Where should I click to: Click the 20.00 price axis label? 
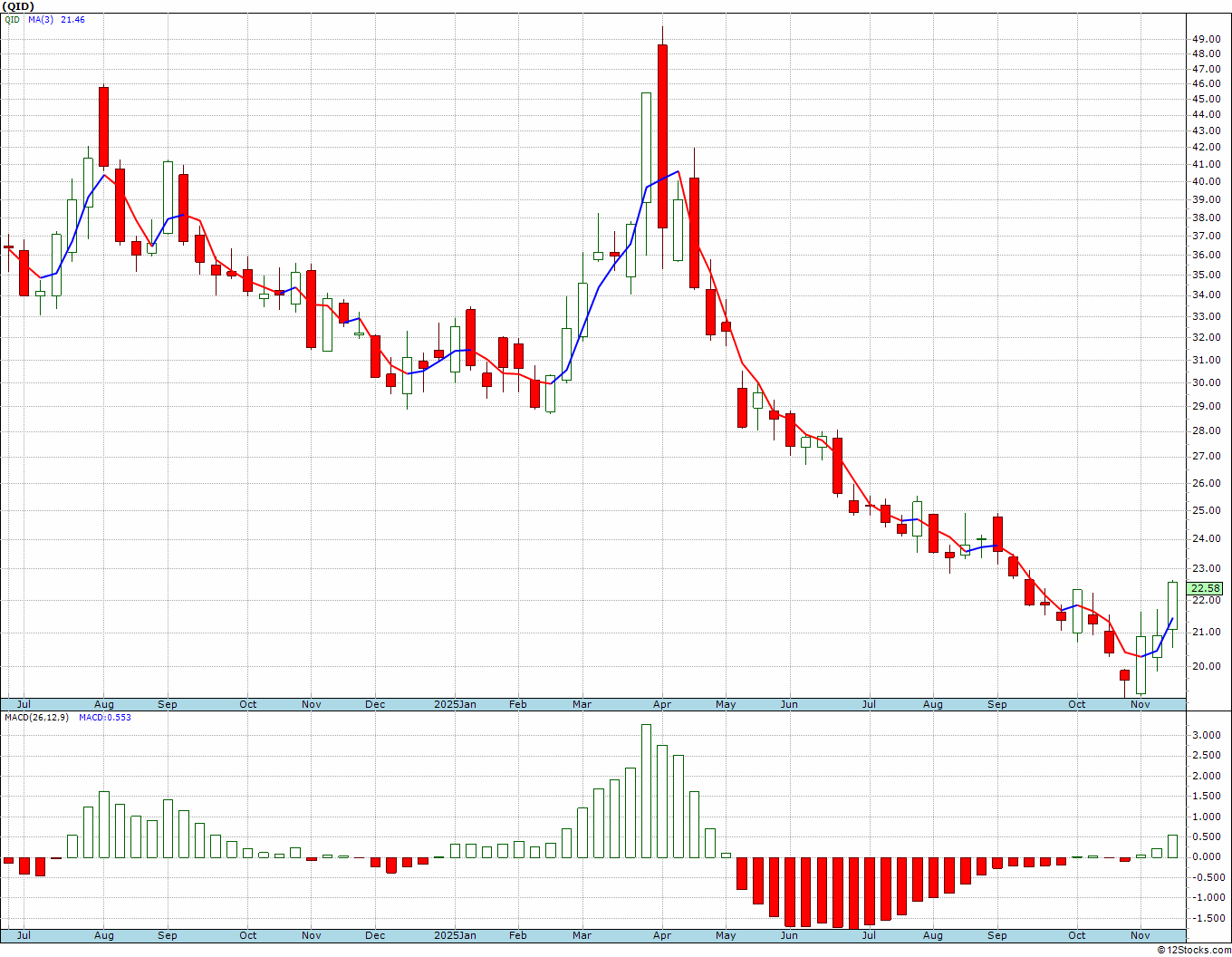tap(1206, 666)
